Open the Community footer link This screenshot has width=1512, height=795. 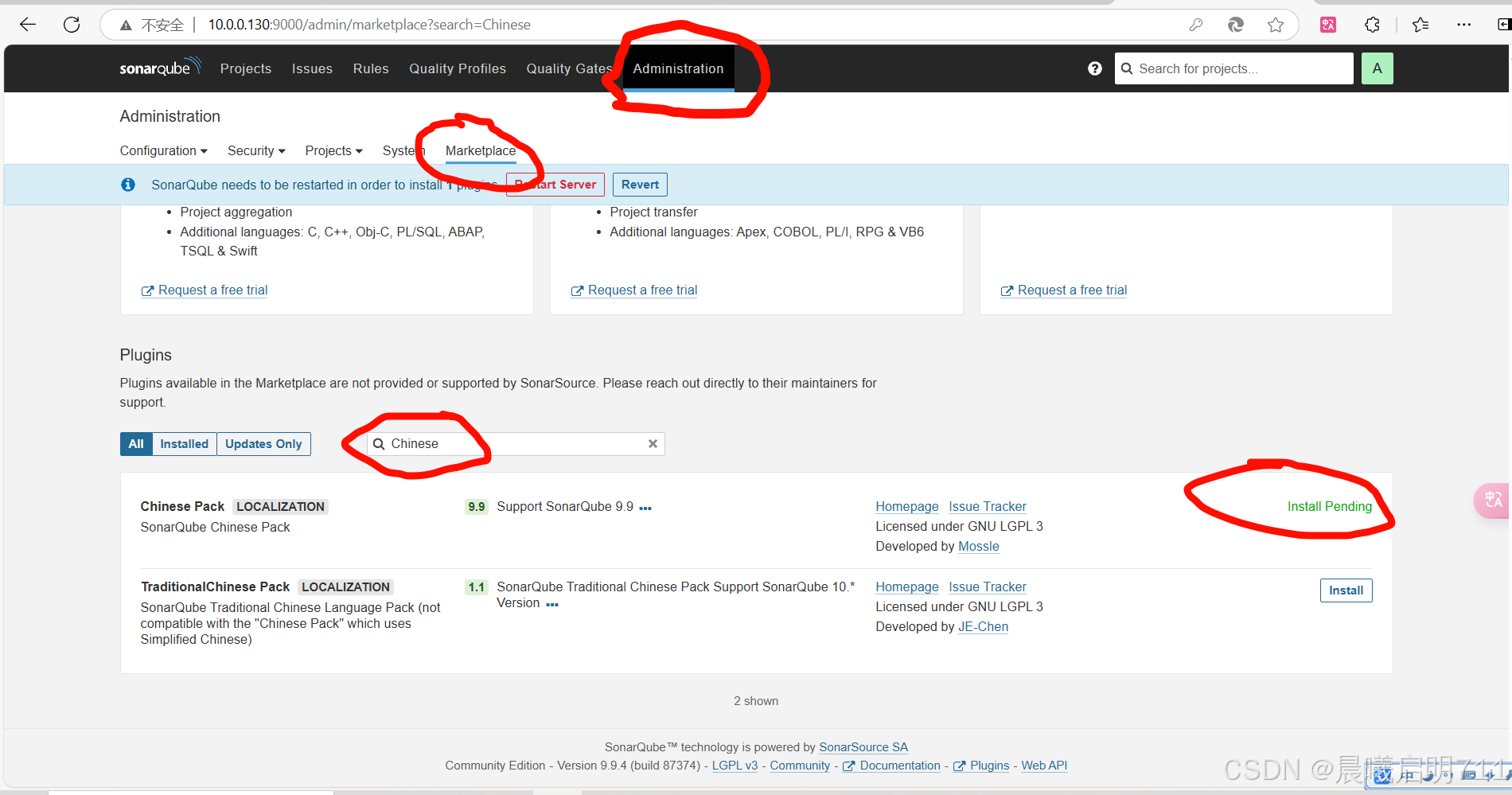point(800,766)
